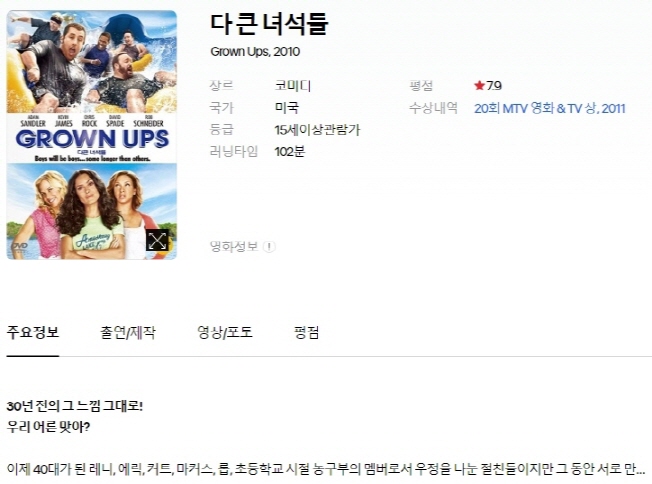Click the 15세이상관람가 age rating text

click(317, 130)
